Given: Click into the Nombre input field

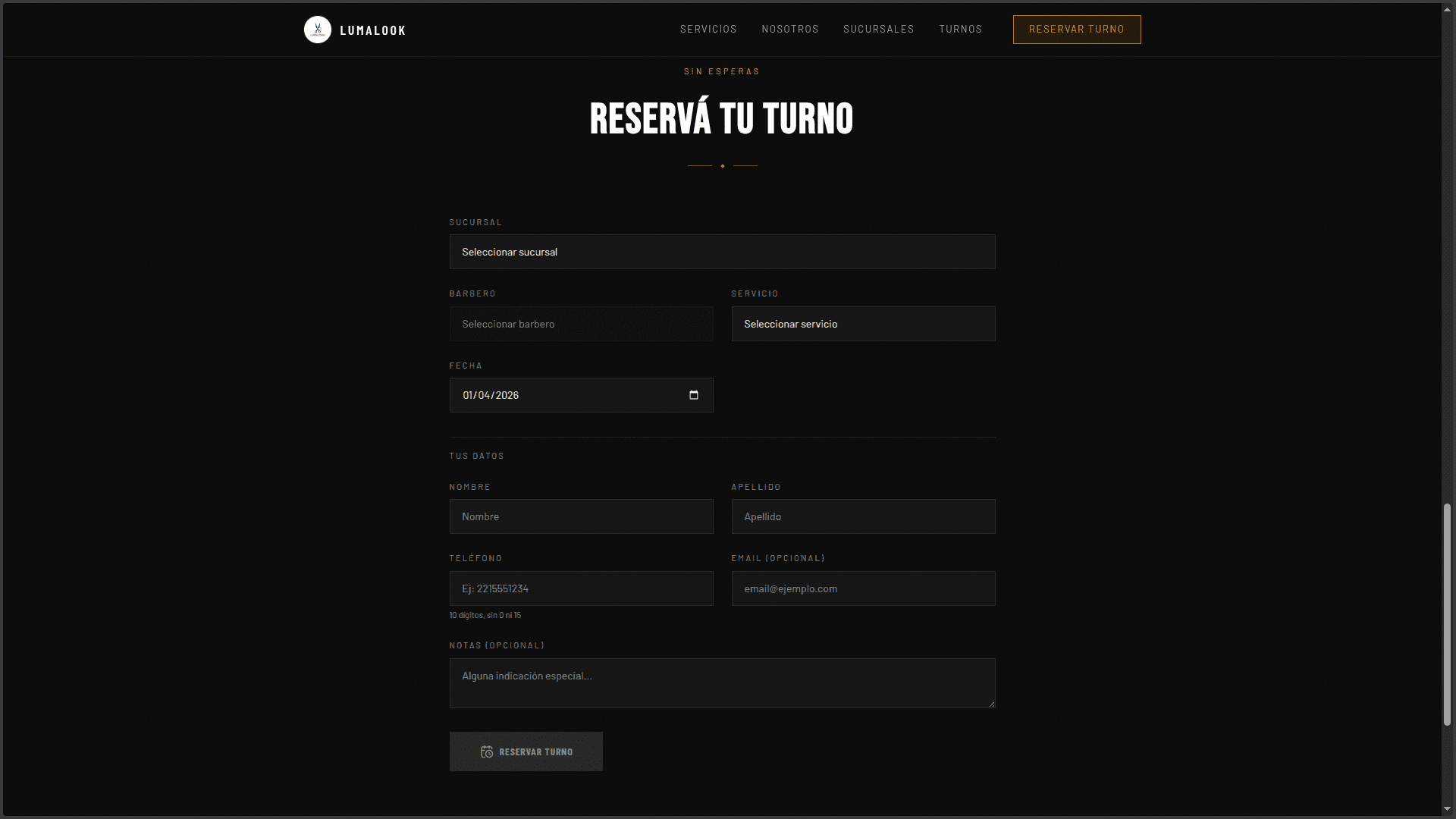Looking at the screenshot, I should coord(581,516).
